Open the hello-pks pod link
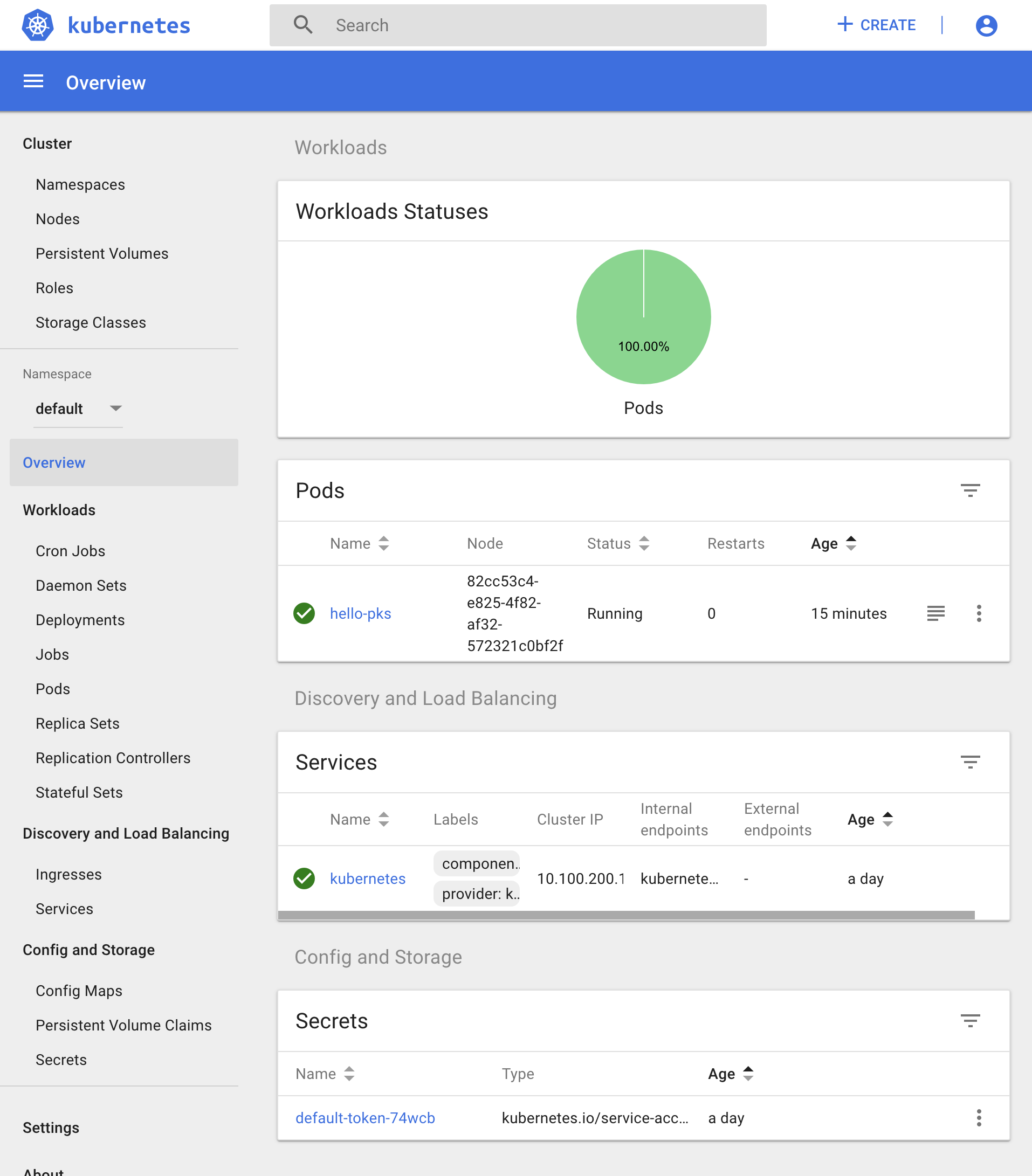Viewport: 1032px width, 1176px height. click(360, 613)
